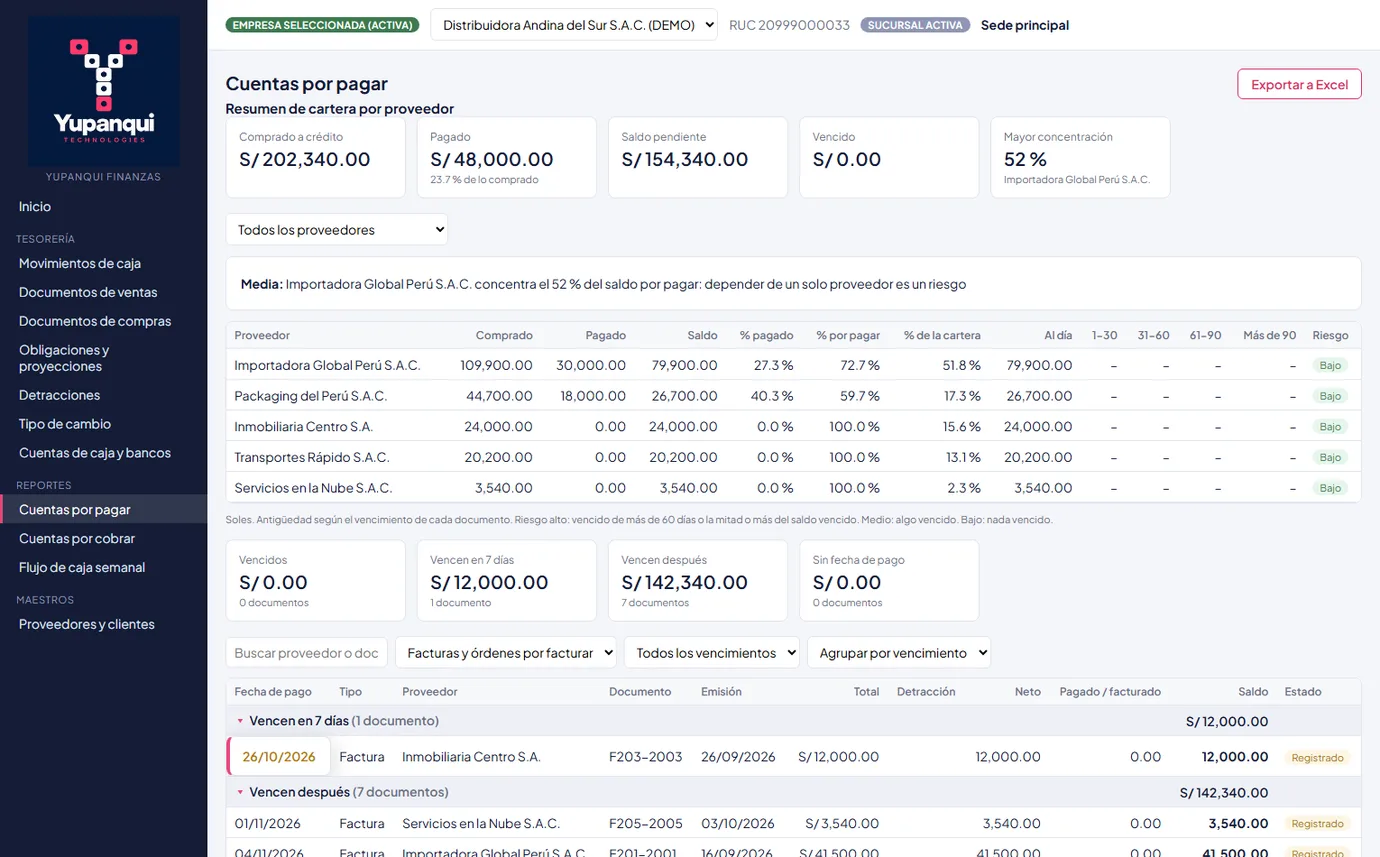Screen dimensions: 1380x857
Task: Click the 'Saldo' header in provider summary
Action: click(702, 335)
